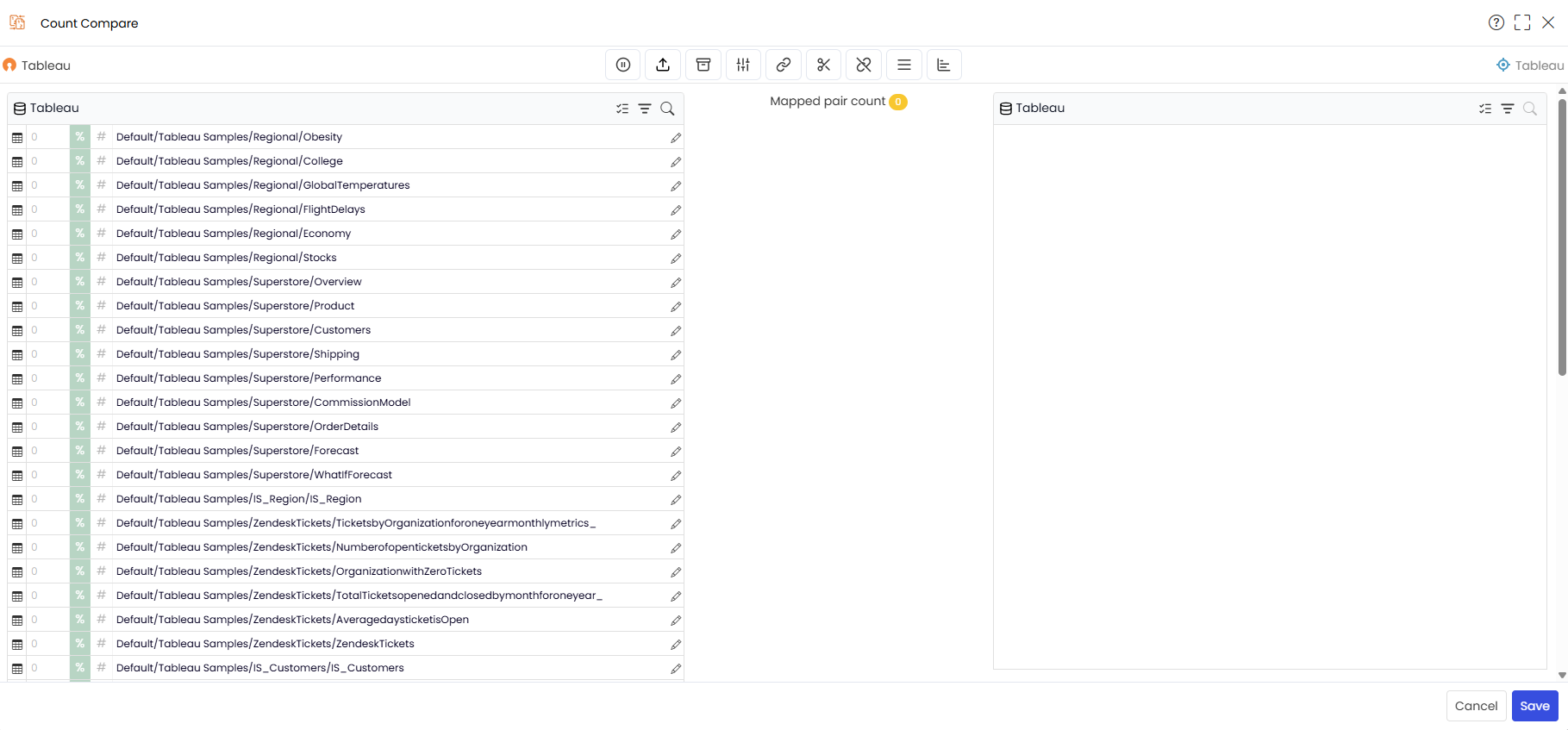Click the filter icon in left Tableau panel
This screenshot has width=1568, height=730.
(x=645, y=109)
